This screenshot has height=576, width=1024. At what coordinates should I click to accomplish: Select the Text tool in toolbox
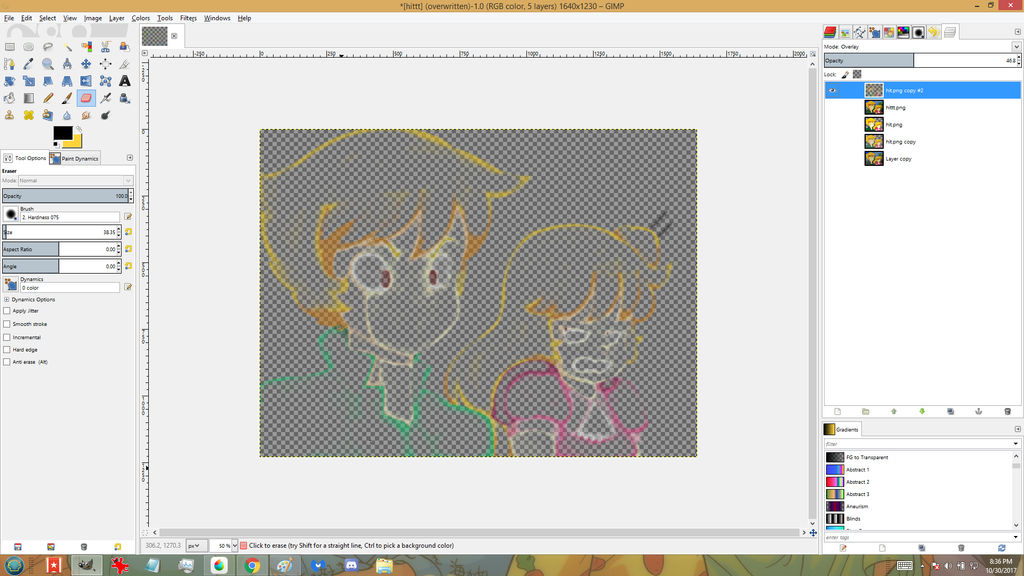pyautogui.click(x=124, y=81)
